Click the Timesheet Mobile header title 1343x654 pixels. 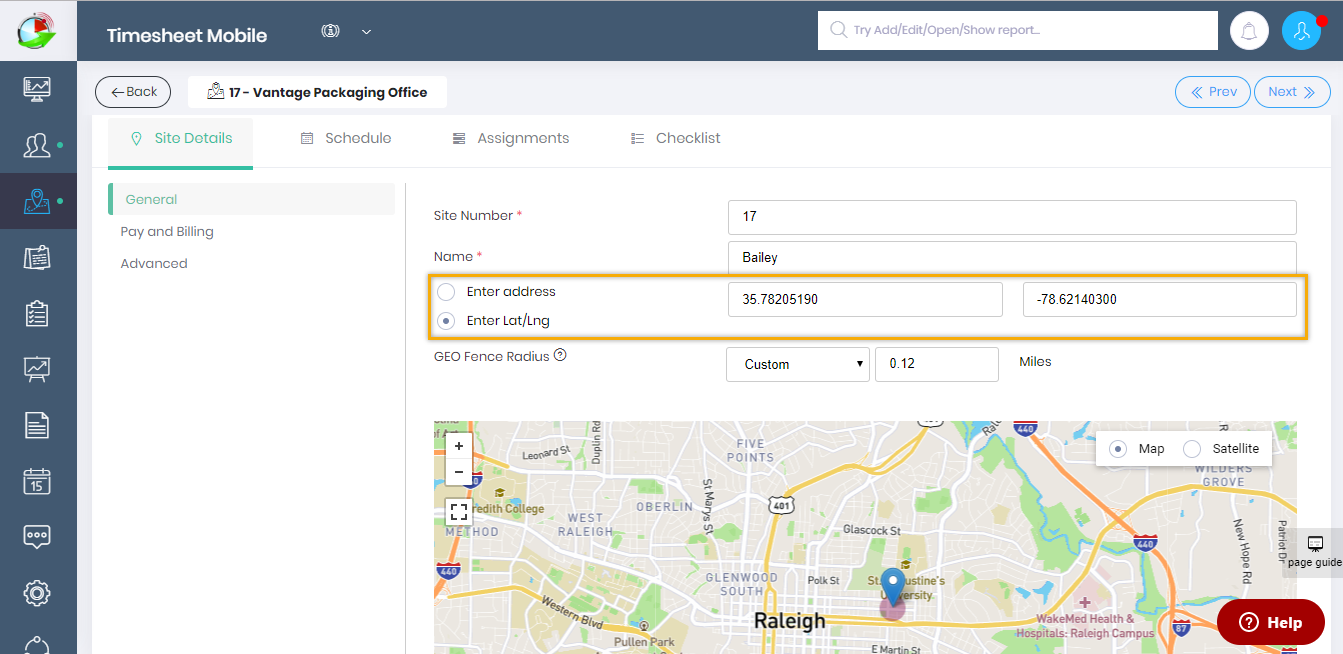click(187, 36)
